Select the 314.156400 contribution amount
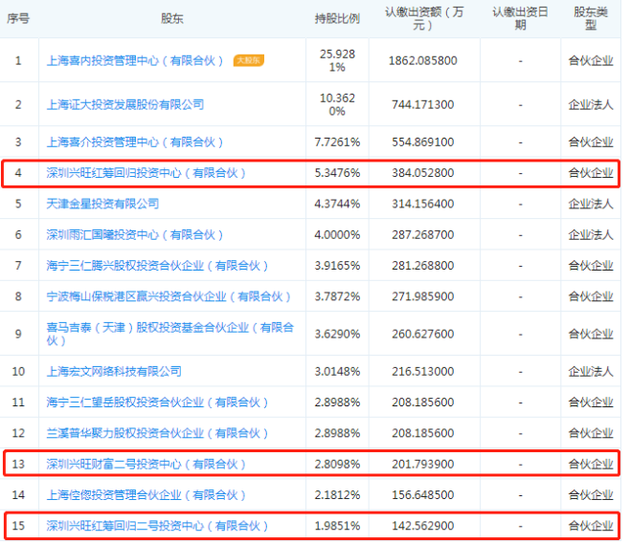Image resolution: width=630 pixels, height=544 pixels. pos(423,204)
